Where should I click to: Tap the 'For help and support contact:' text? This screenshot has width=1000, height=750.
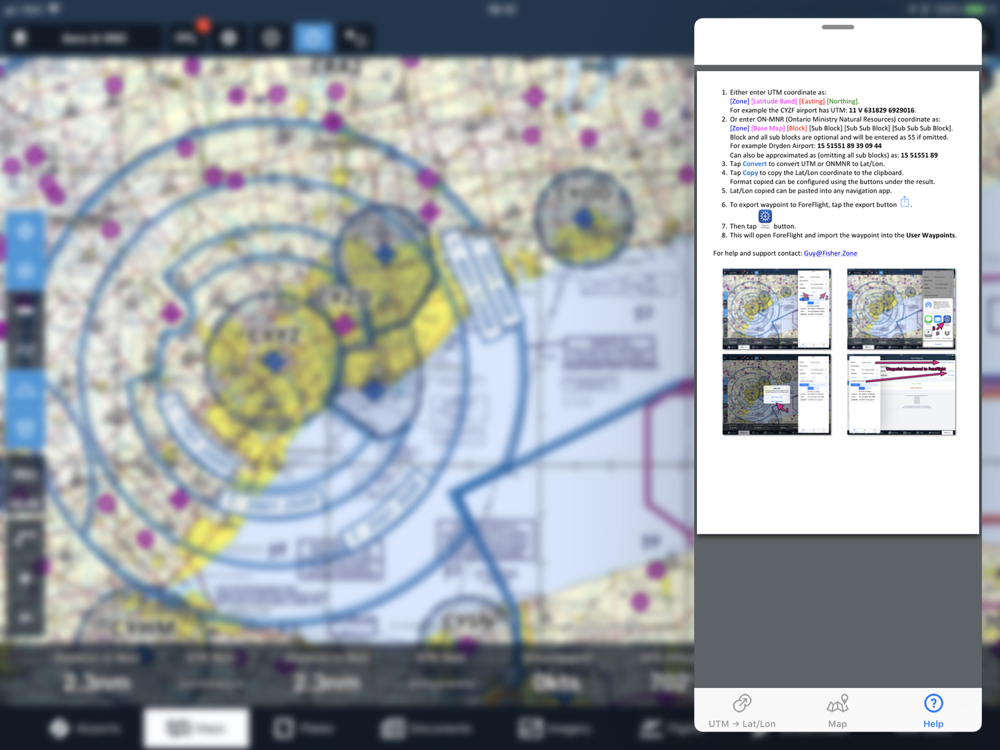pyautogui.click(x=757, y=253)
